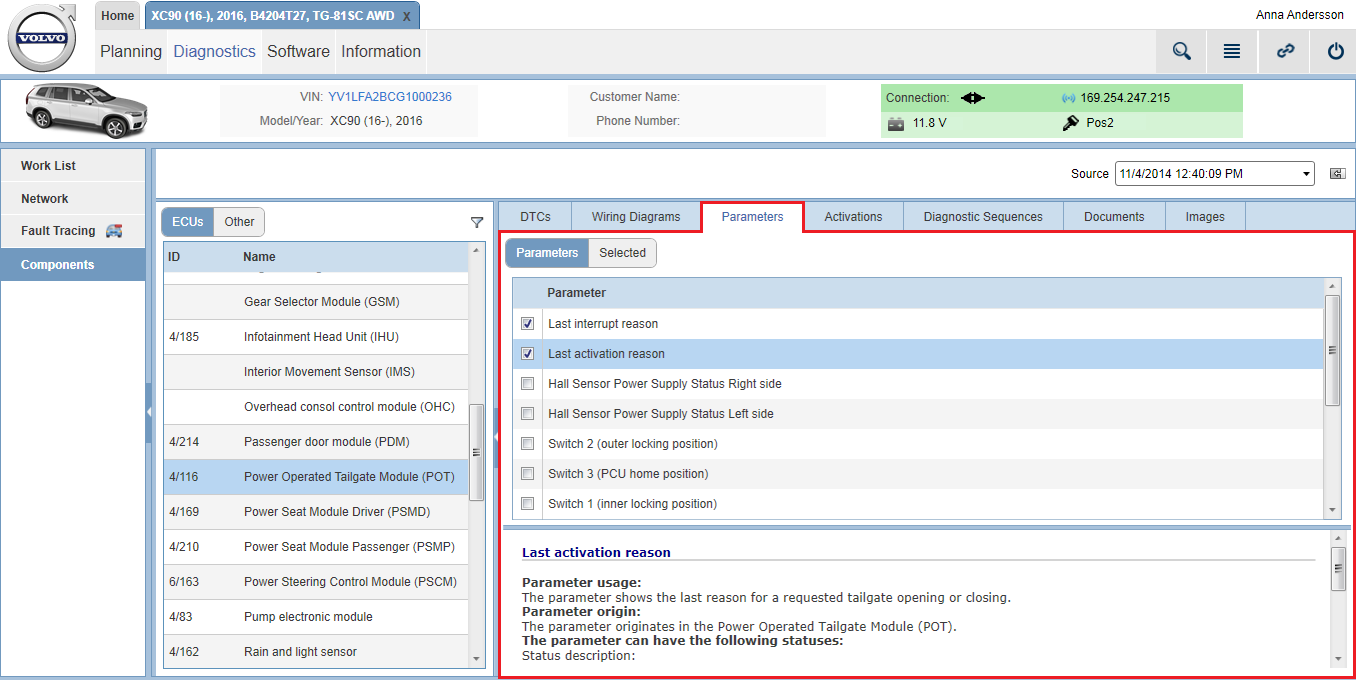Check Hall Sensor Power Supply Right side

[528, 384]
